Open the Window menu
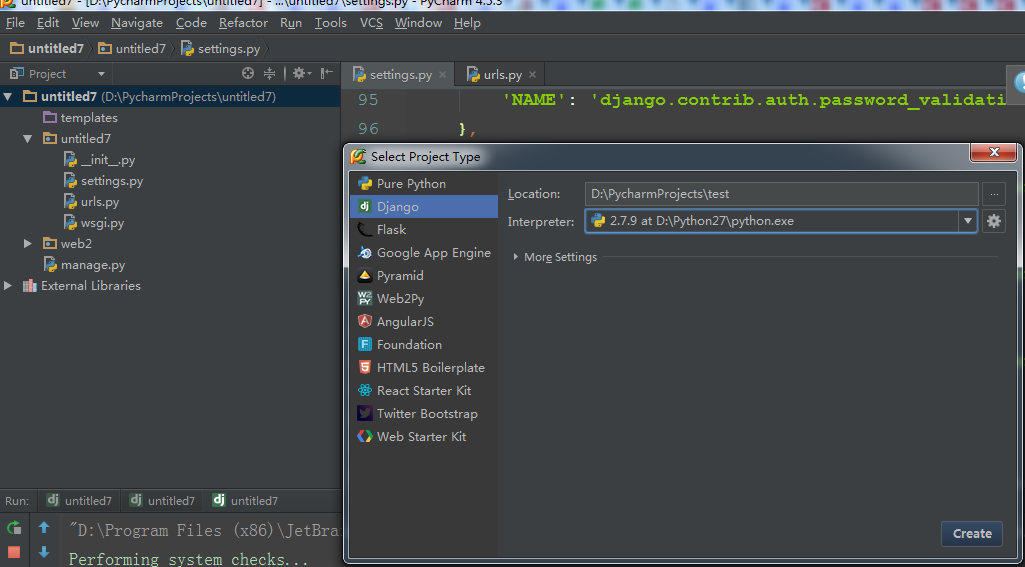1025x567 pixels. pyautogui.click(x=418, y=23)
